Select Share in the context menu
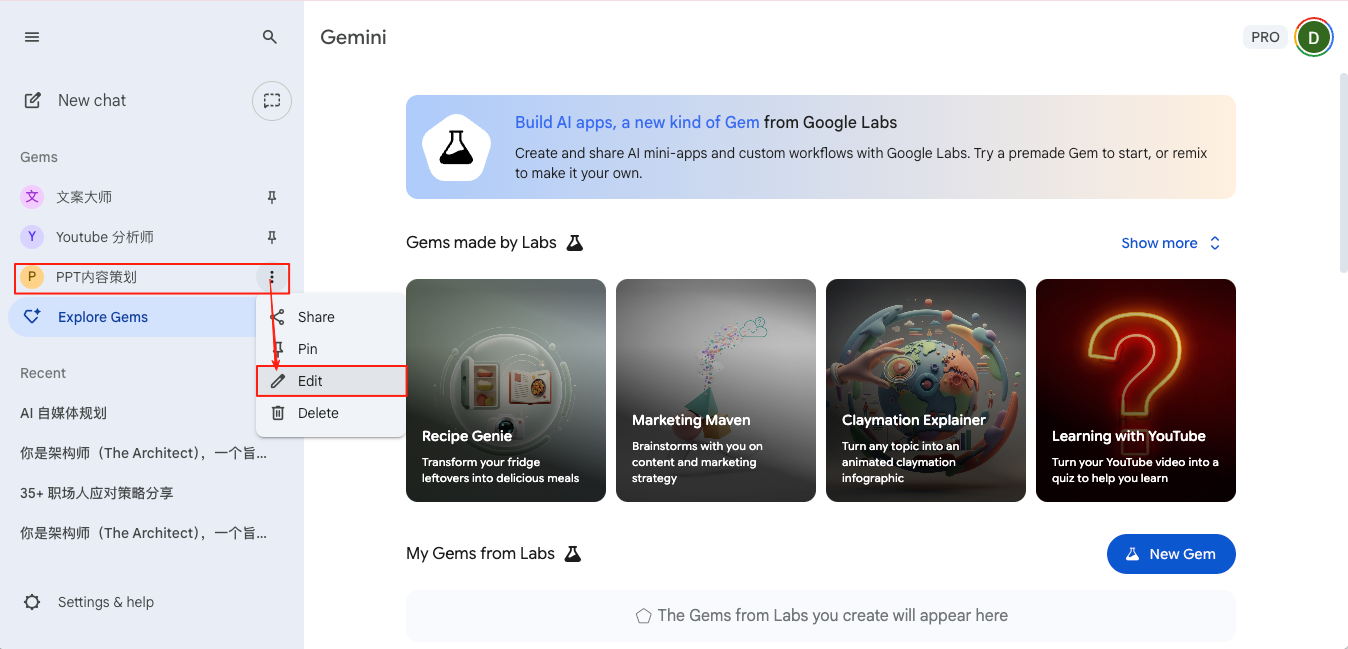The image size is (1348, 649). [x=316, y=317]
